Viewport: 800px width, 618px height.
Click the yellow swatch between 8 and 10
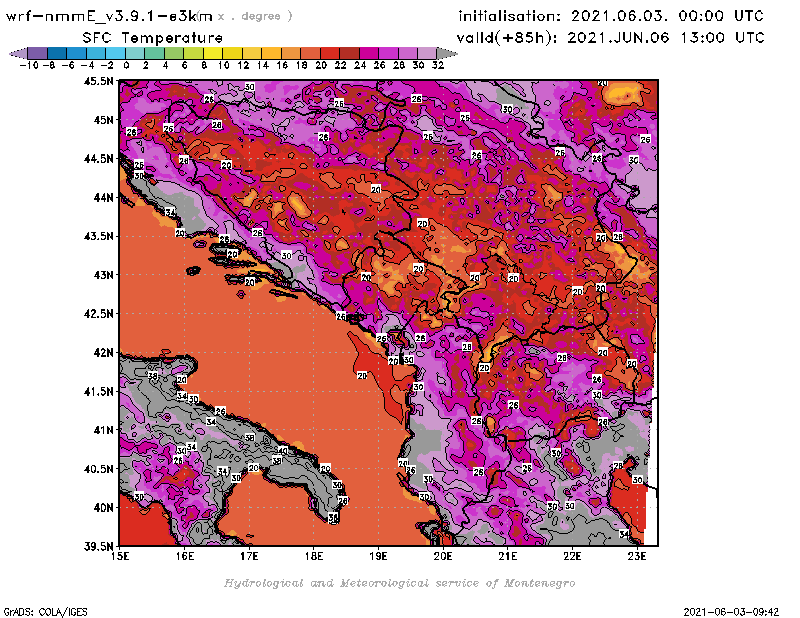coord(213,53)
